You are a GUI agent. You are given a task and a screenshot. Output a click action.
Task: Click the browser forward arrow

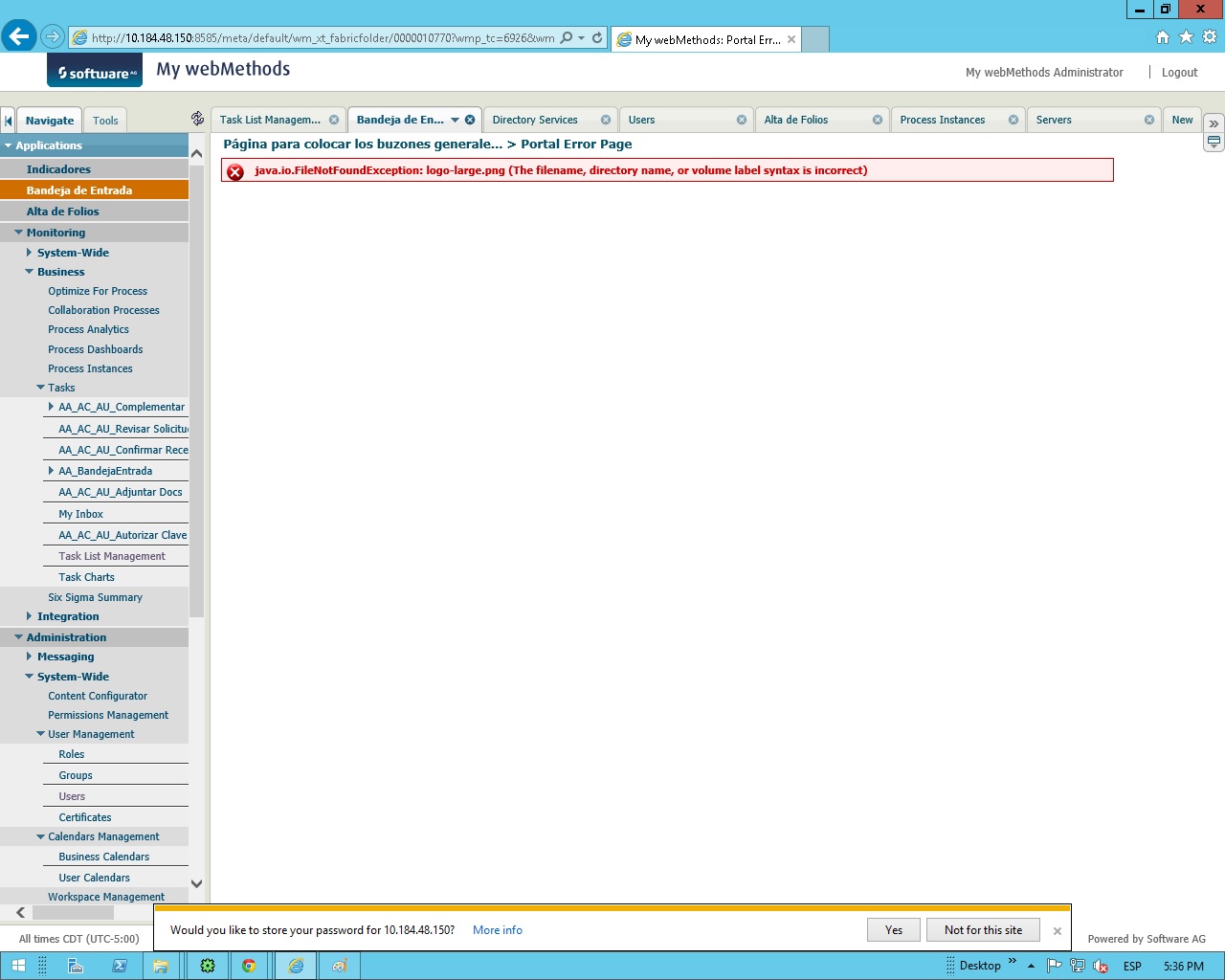[53, 37]
